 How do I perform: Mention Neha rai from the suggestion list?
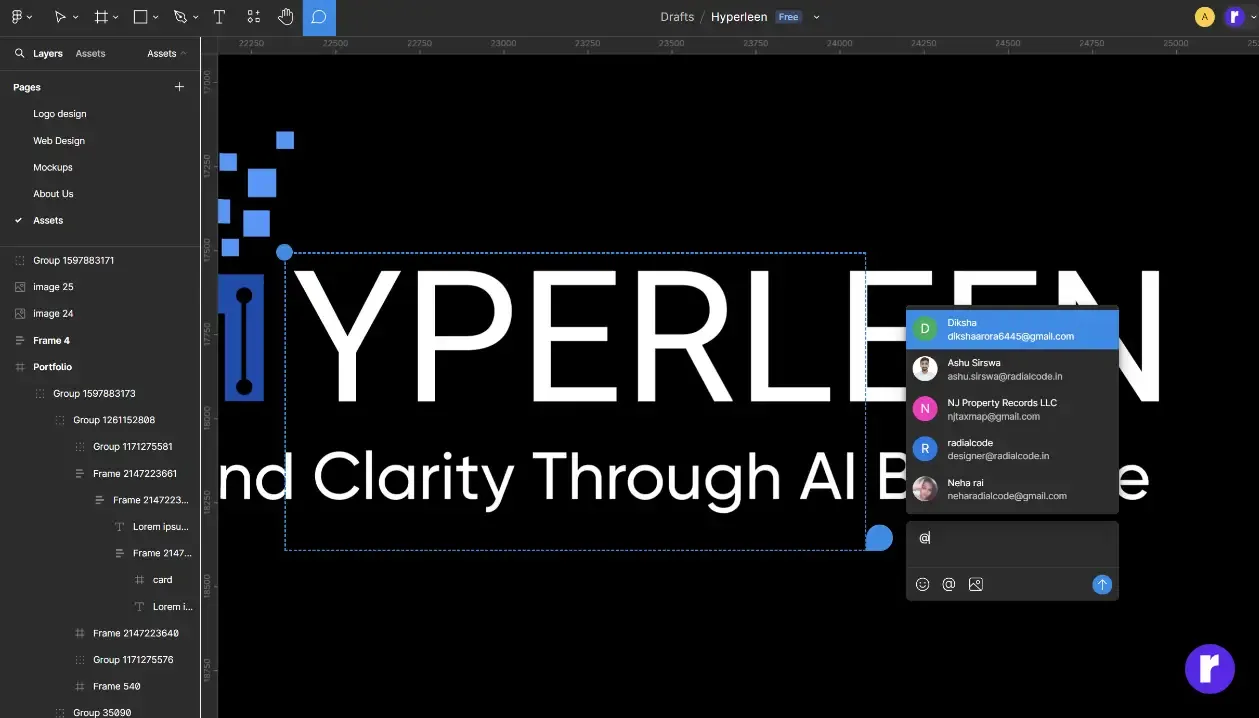pyautogui.click(x=1012, y=489)
